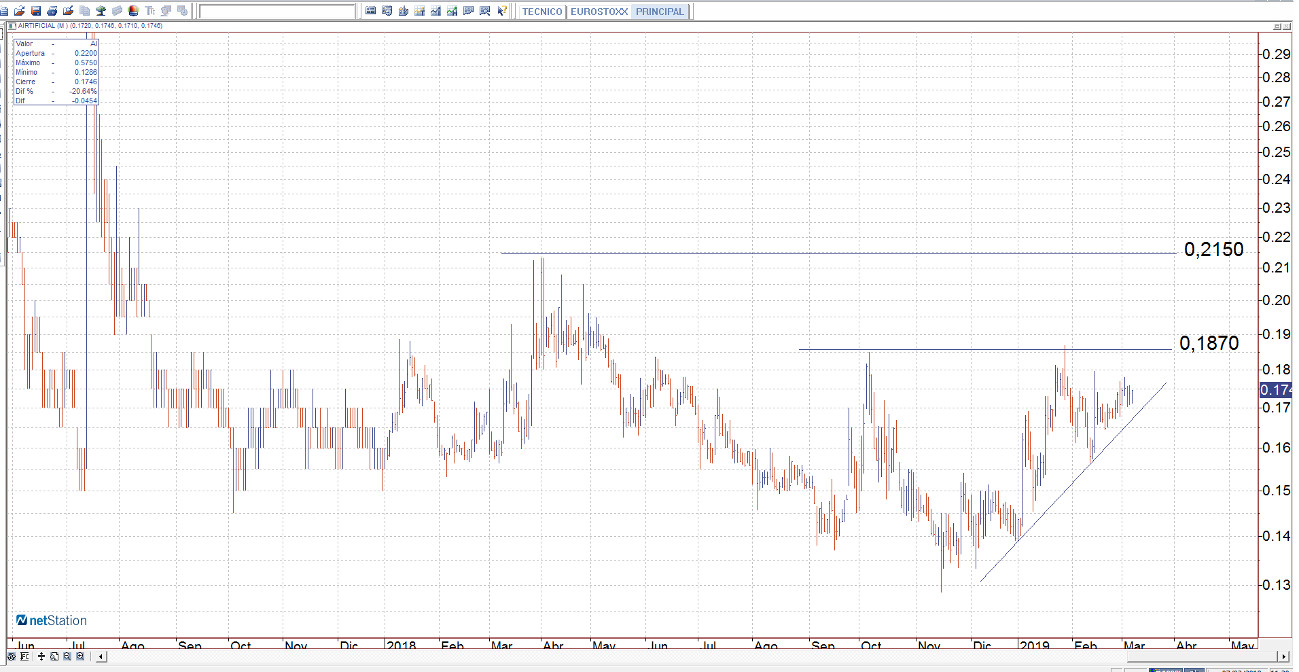The height and width of the screenshot is (672, 1299).
Task: Click the current price marker 0.174
Action: click(1278, 390)
